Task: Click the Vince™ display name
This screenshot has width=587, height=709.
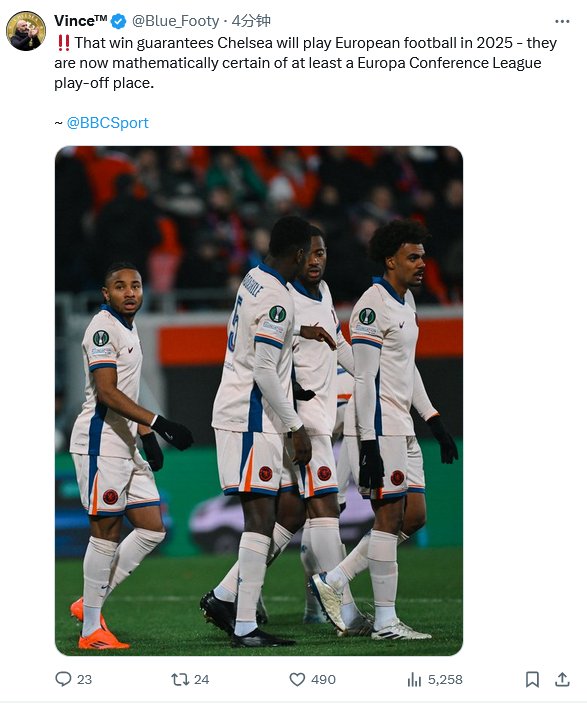Action: point(80,21)
